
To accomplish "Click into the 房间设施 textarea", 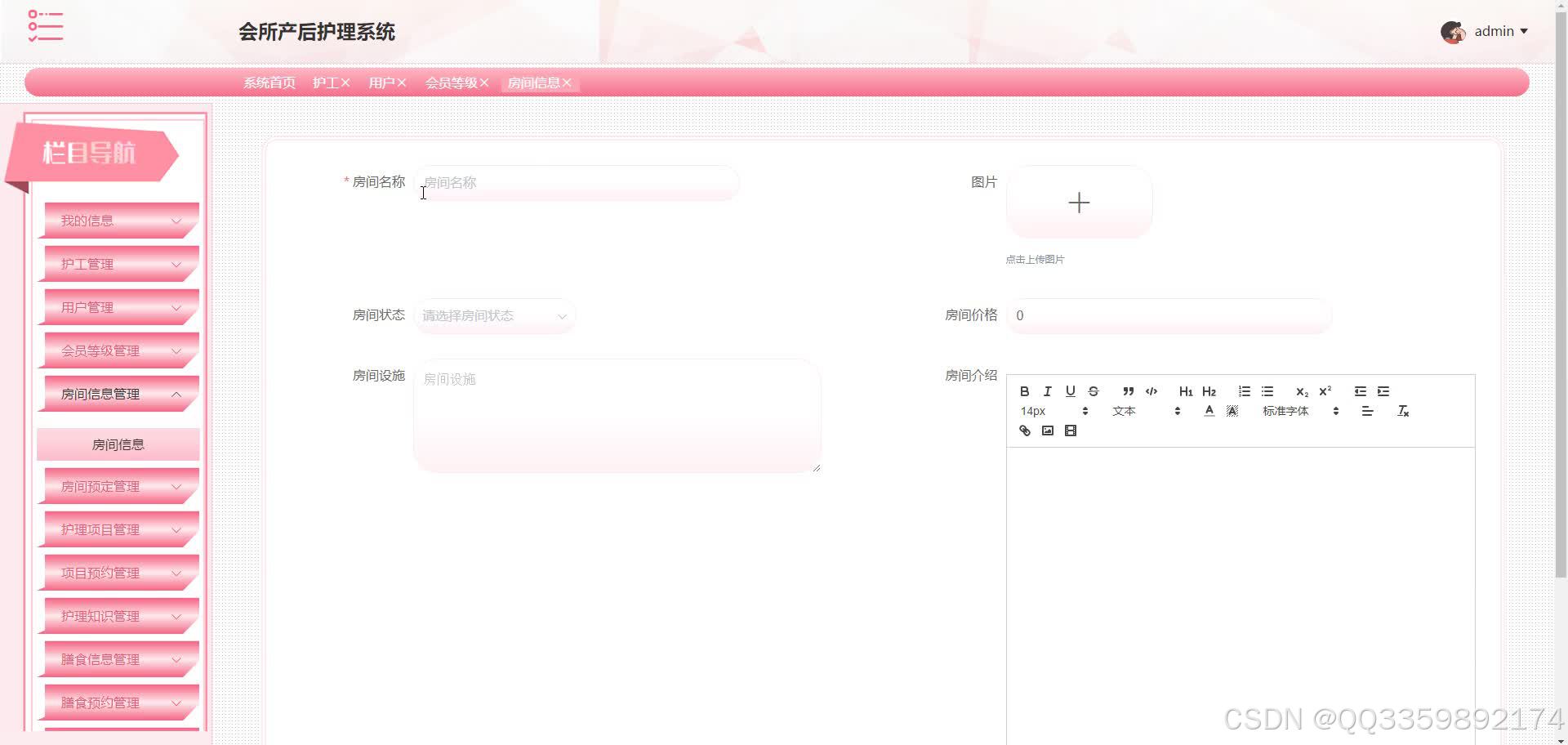I will tap(617, 416).
